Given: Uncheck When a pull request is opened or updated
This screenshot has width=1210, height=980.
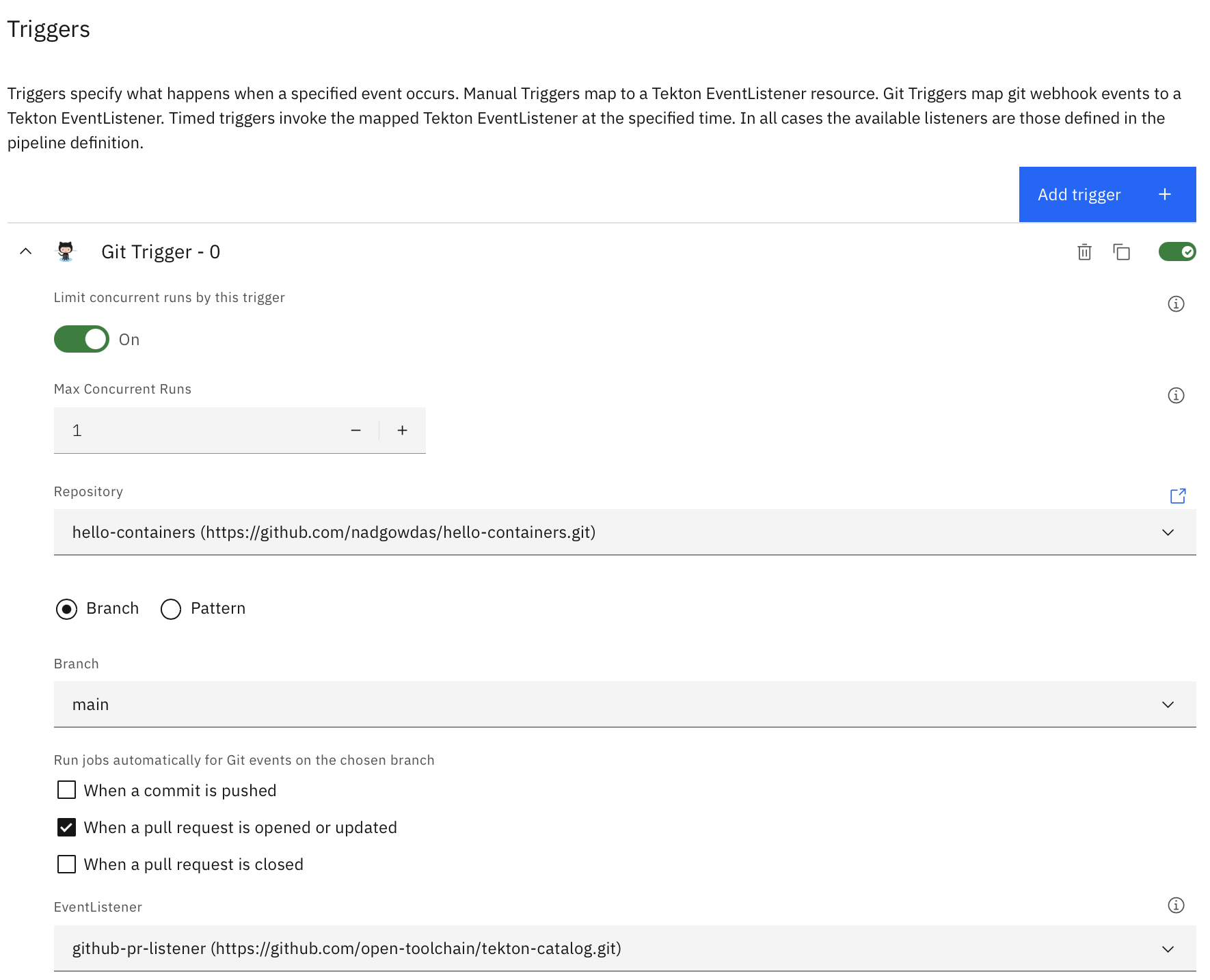Looking at the screenshot, I should tap(66, 827).
